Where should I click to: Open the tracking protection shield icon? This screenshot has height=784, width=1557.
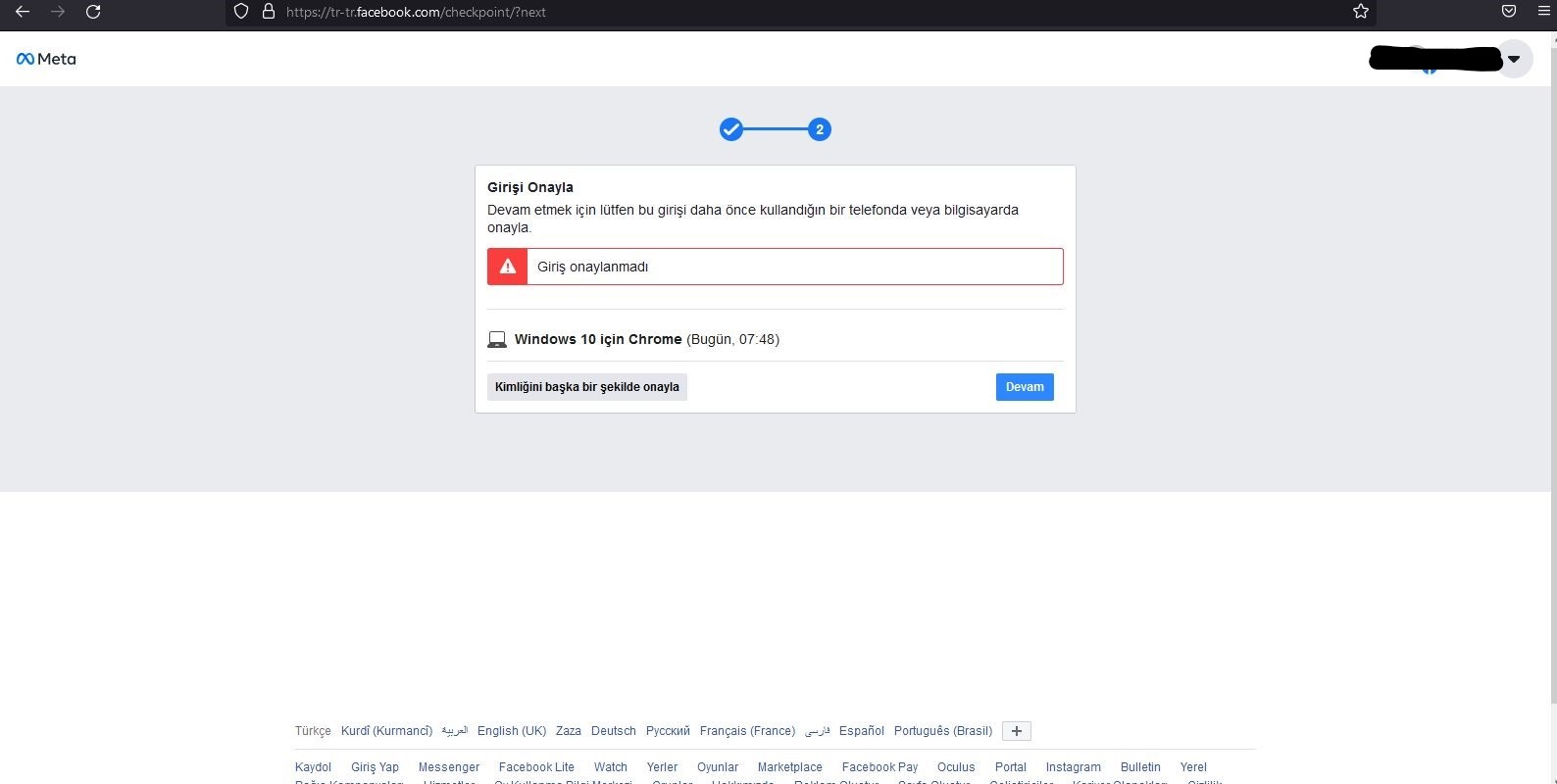(x=241, y=12)
